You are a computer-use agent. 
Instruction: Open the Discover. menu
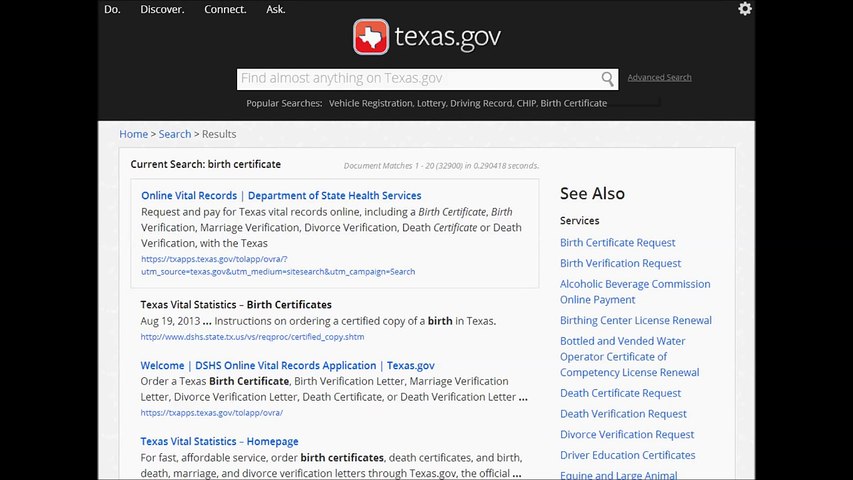[x=162, y=9]
